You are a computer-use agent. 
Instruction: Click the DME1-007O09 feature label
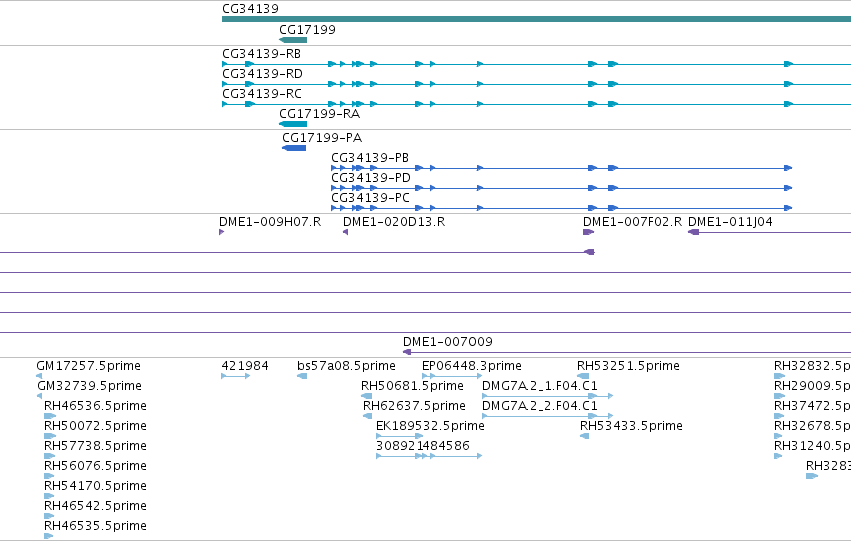pos(448,342)
